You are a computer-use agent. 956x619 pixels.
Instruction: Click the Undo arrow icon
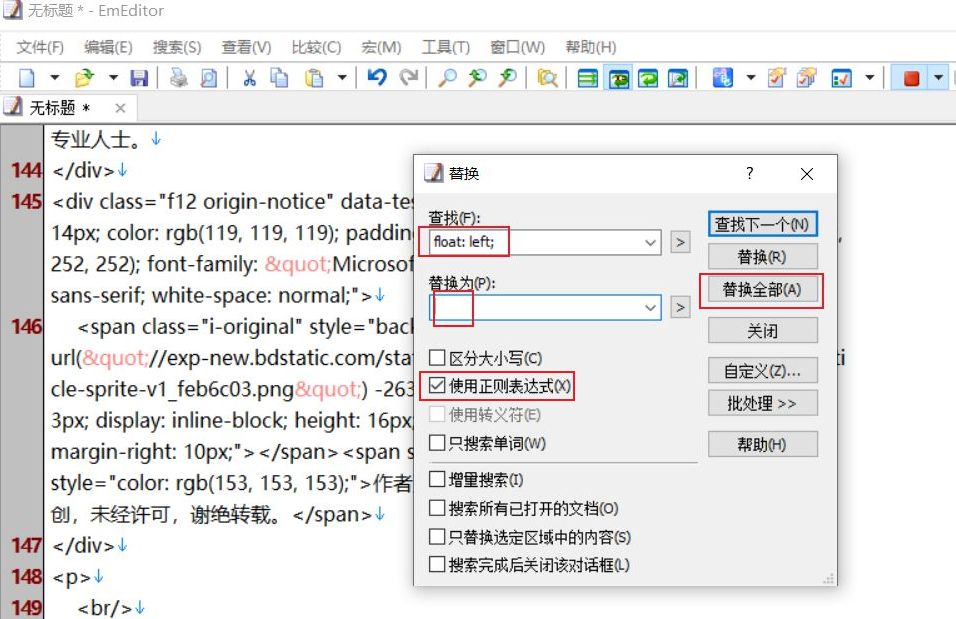tap(376, 78)
